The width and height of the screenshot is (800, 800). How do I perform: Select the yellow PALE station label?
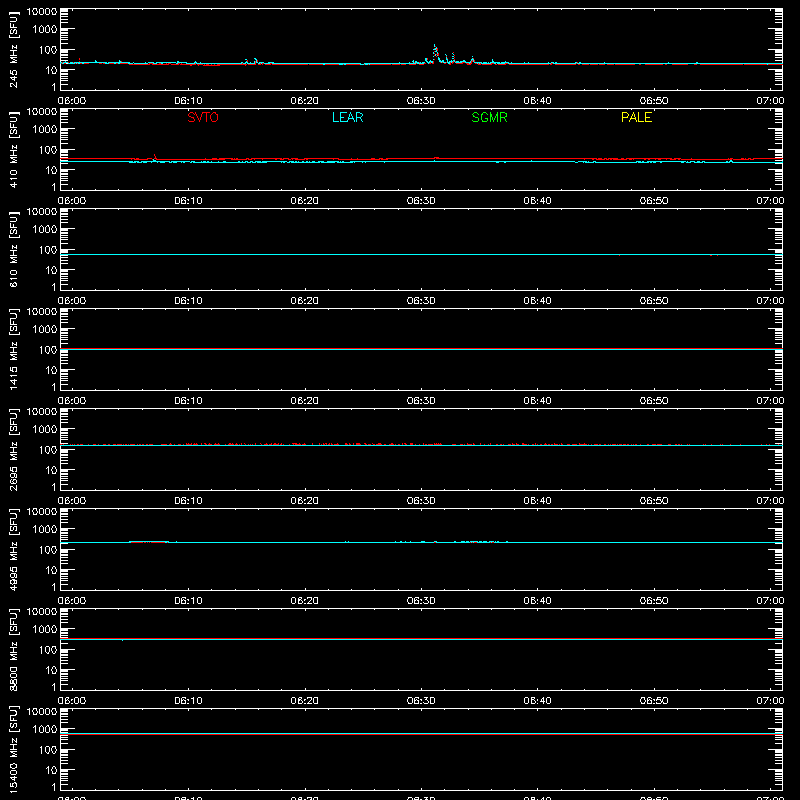click(636, 117)
